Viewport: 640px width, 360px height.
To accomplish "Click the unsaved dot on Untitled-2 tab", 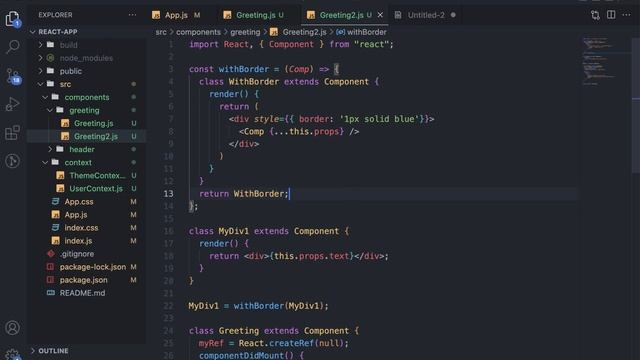I will coord(453,15).
